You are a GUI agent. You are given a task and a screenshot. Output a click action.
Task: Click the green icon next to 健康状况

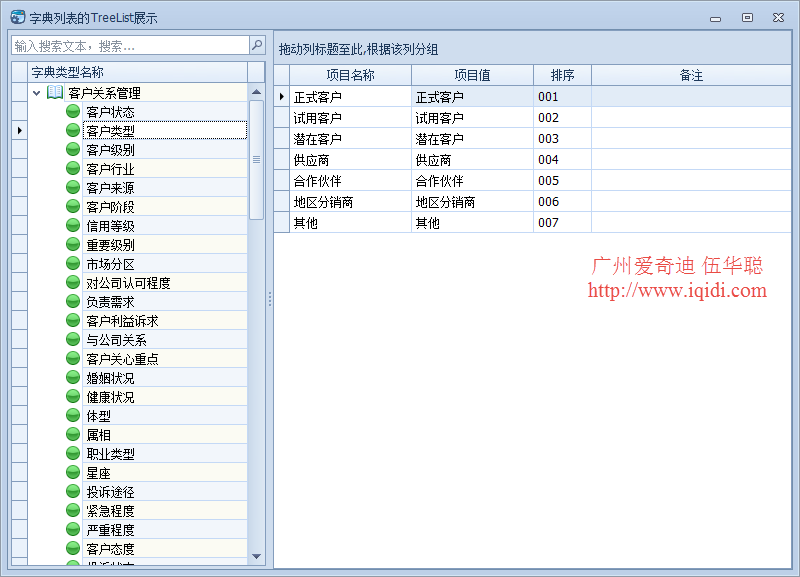tap(73, 396)
